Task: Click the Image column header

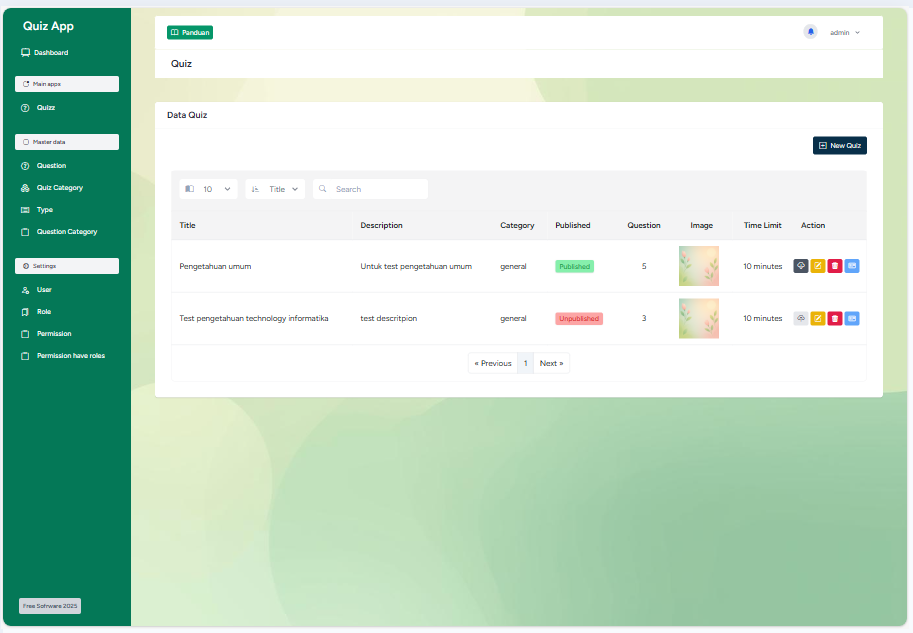Action: pos(702,225)
